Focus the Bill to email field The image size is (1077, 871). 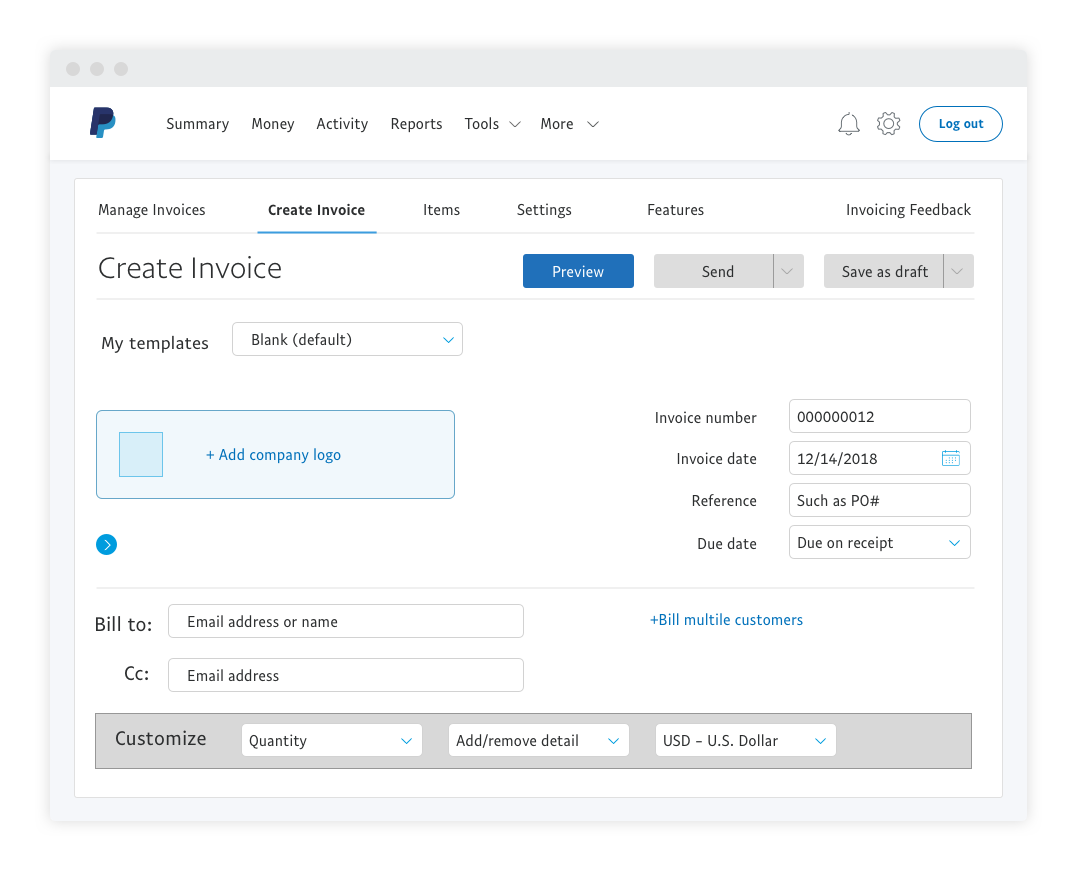346,622
